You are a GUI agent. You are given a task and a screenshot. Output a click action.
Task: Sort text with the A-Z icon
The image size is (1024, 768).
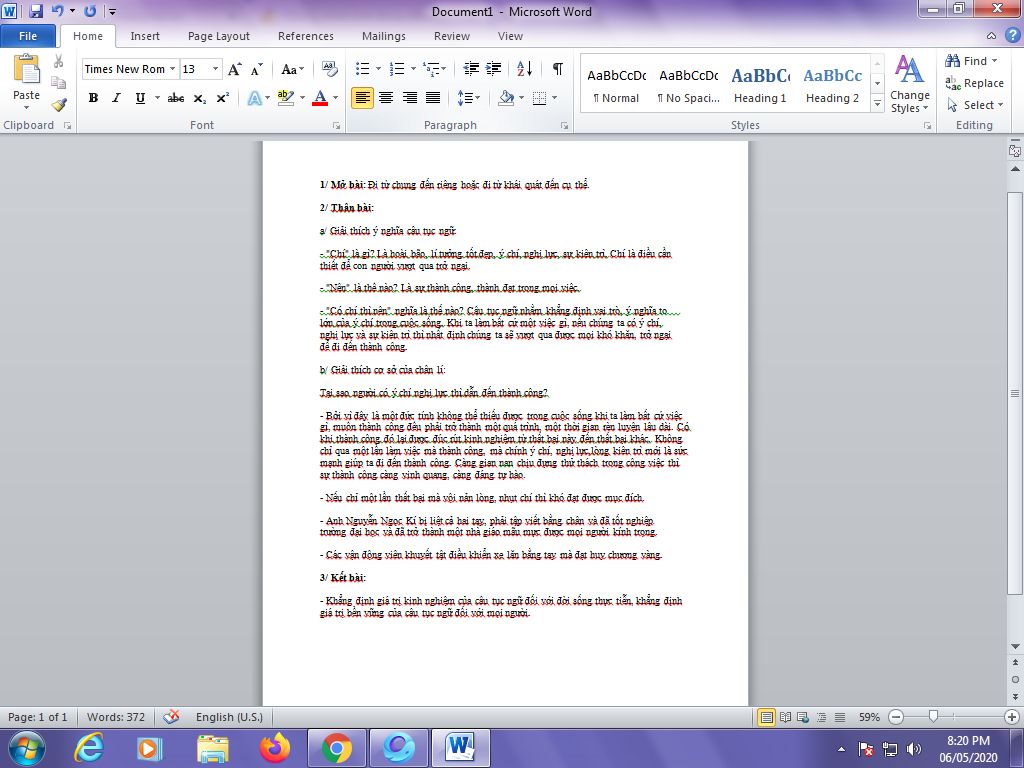[524, 69]
